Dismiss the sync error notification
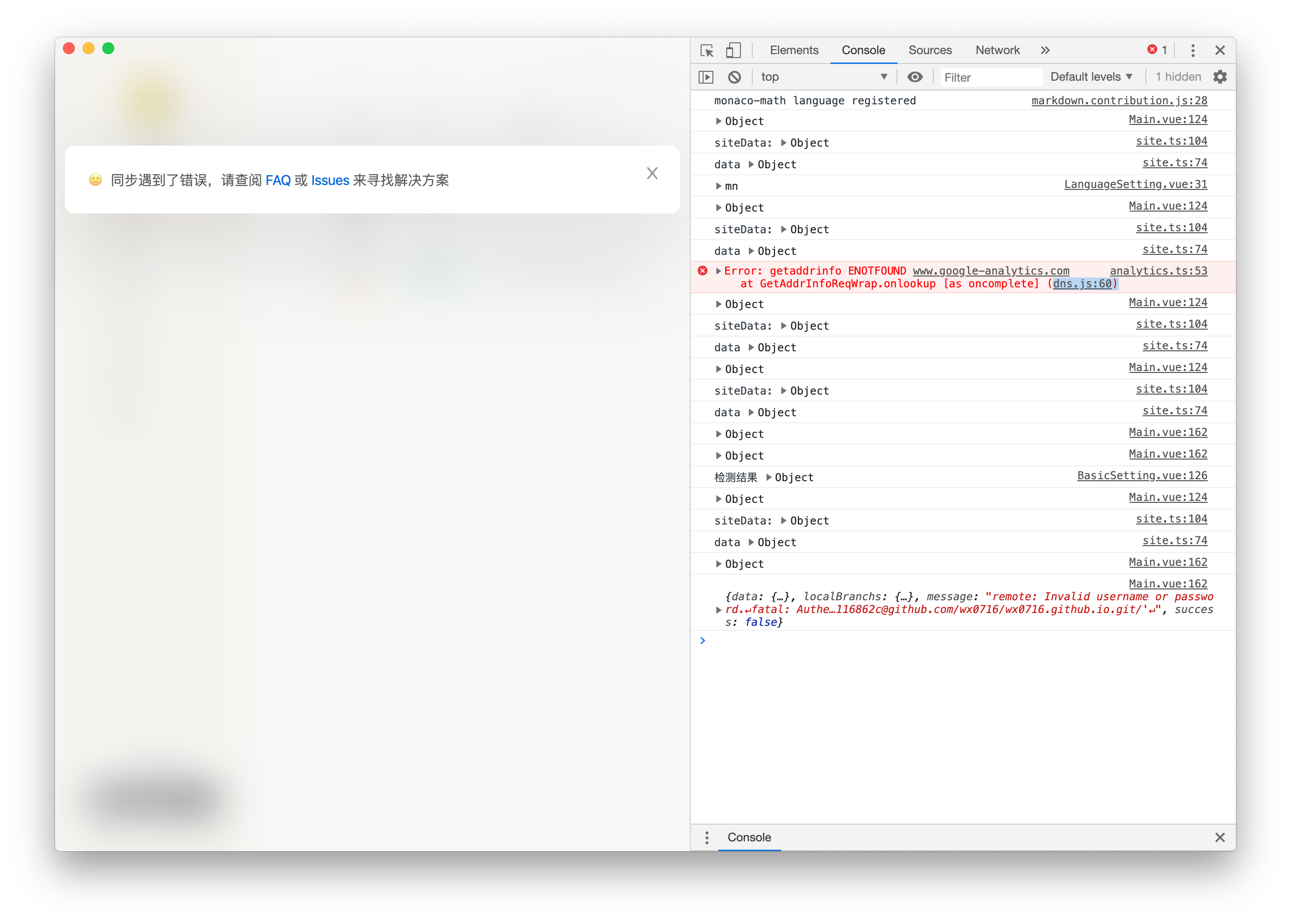 click(652, 174)
